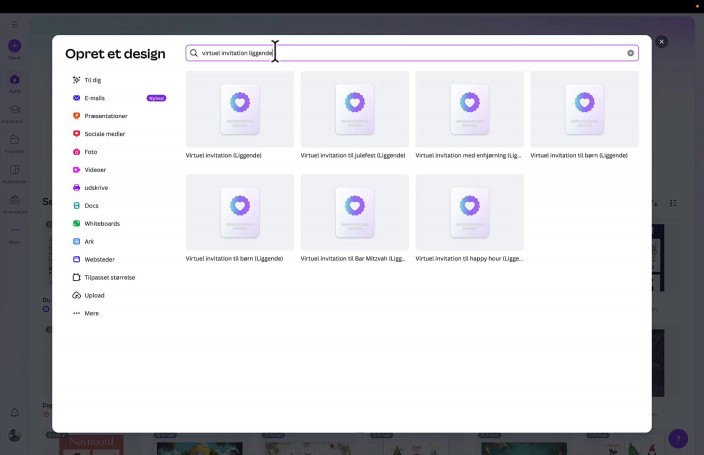Choose the Whiteboards category
Viewport: 704px width, 455px height.
pos(101,224)
